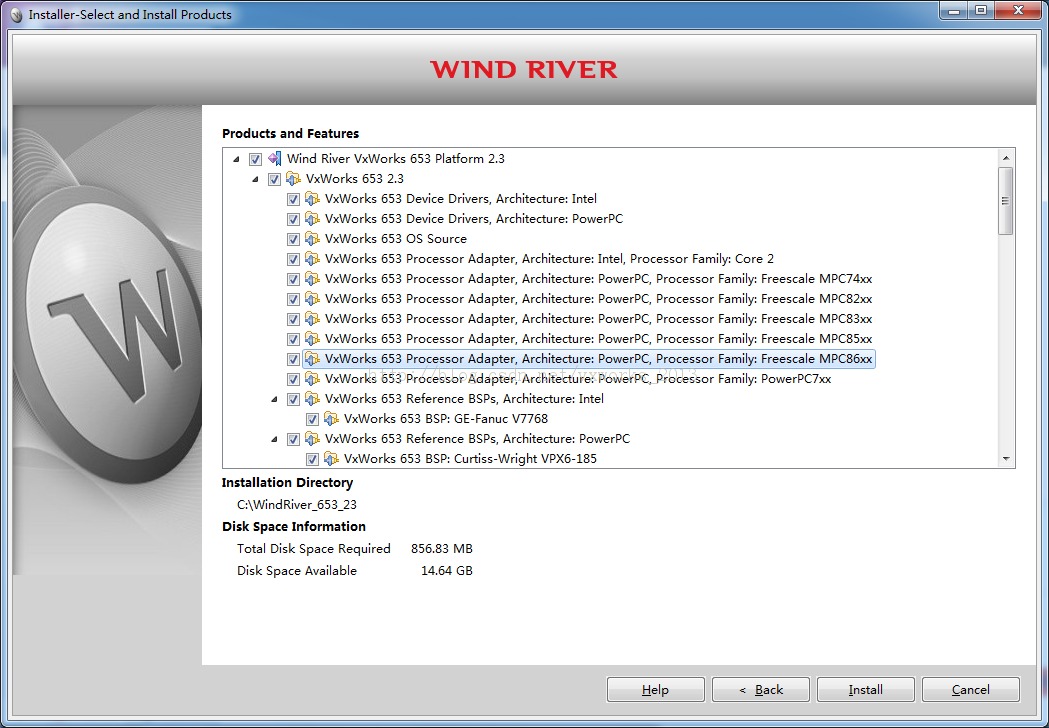This screenshot has height=728, width=1049.
Task: Toggle the Freescale MPC85xx checkbox
Action: tap(293, 340)
